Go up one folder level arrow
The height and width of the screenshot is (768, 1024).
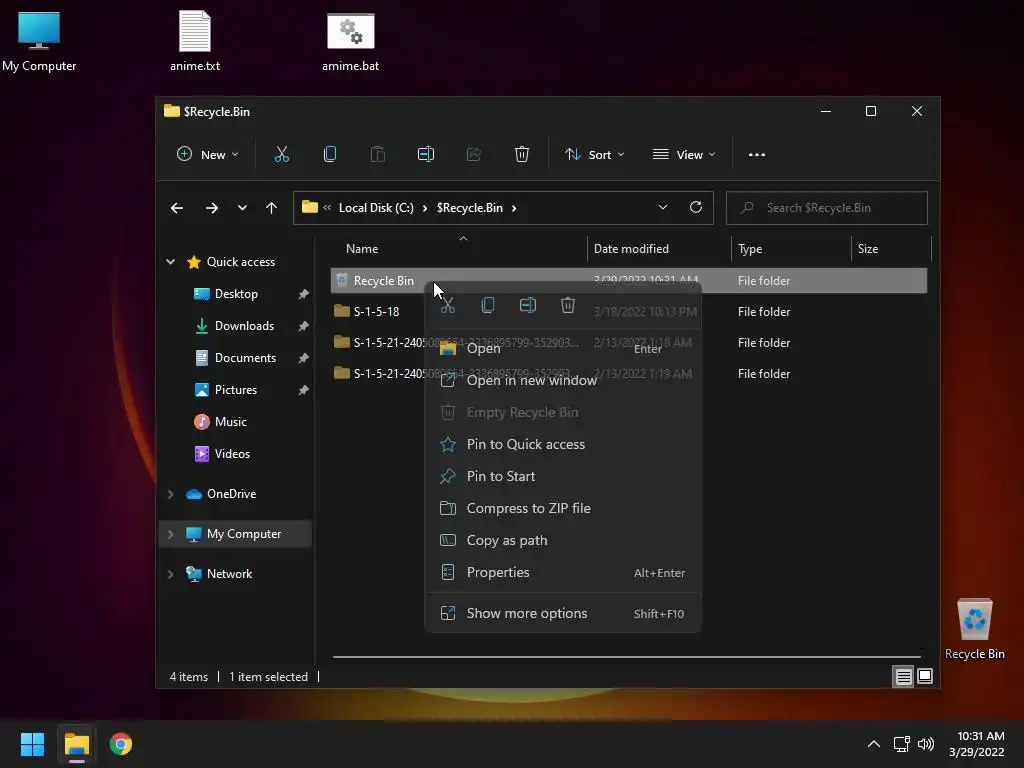click(x=271, y=208)
